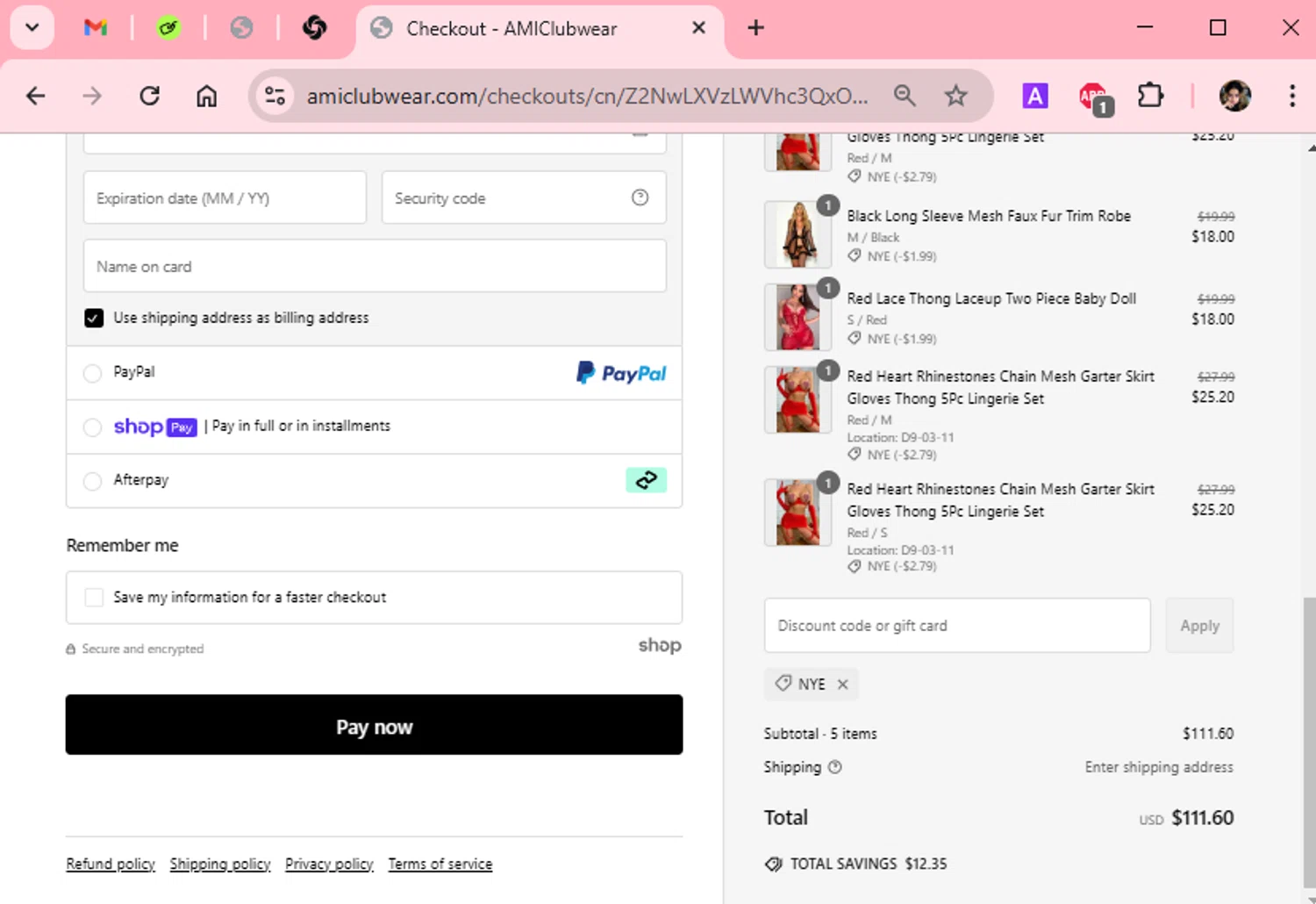The width and height of the screenshot is (1316, 904).
Task: Bookmark this page with star icon
Action: [955, 96]
